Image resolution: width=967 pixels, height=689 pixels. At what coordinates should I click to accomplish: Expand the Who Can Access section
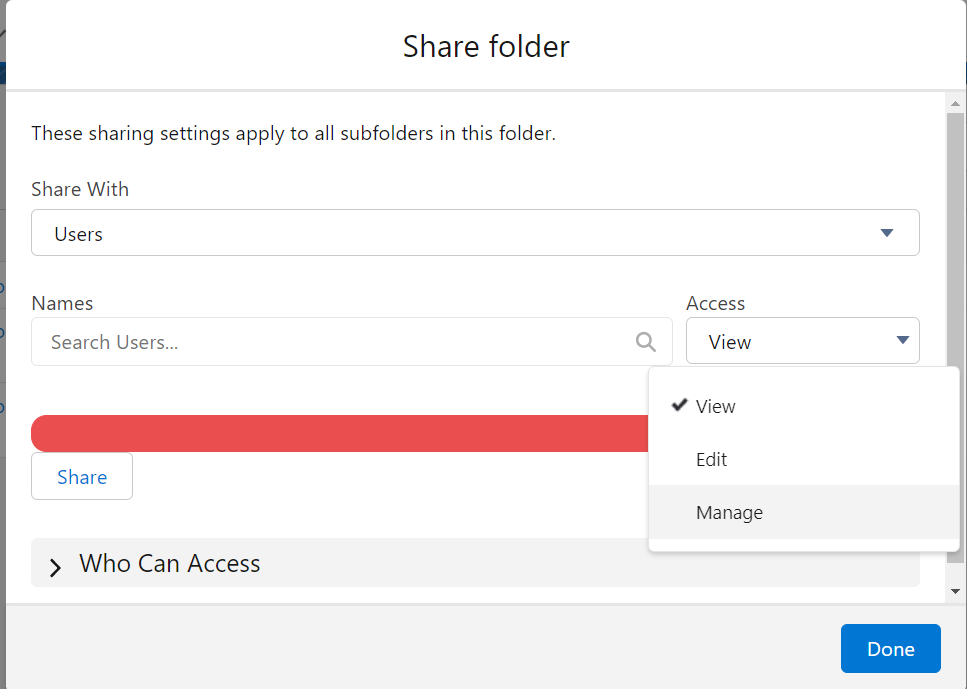(170, 564)
